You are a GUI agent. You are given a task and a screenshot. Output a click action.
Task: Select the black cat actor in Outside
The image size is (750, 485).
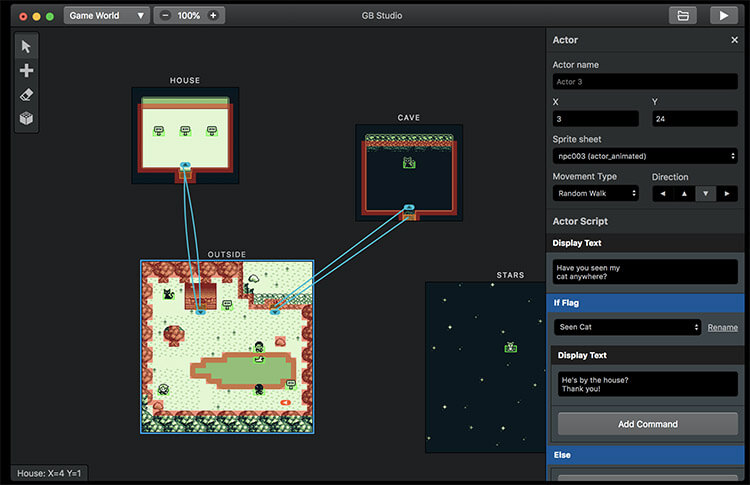[x=168, y=294]
